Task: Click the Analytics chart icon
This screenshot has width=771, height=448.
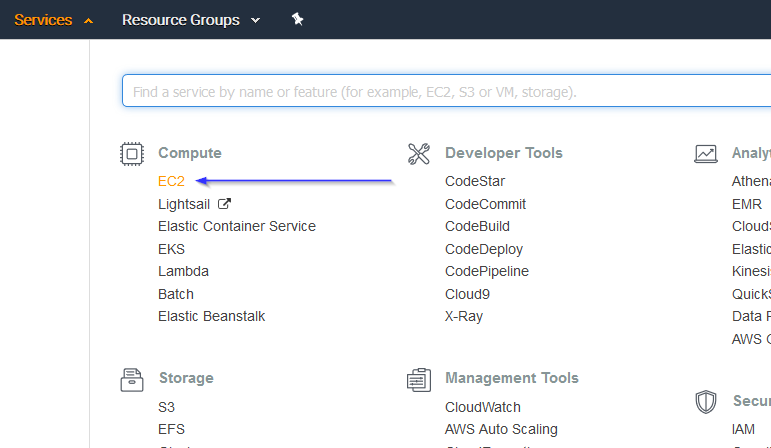Action: [x=706, y=154]
